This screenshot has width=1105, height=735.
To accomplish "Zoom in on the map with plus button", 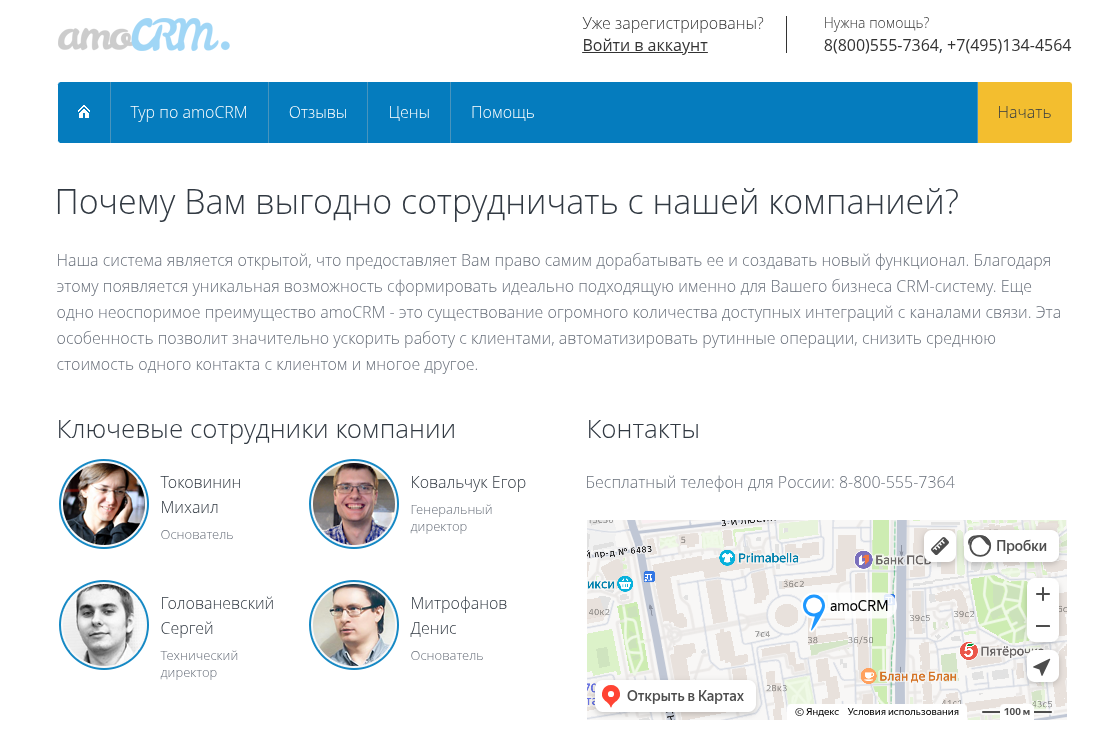I will click(1043, 594).
